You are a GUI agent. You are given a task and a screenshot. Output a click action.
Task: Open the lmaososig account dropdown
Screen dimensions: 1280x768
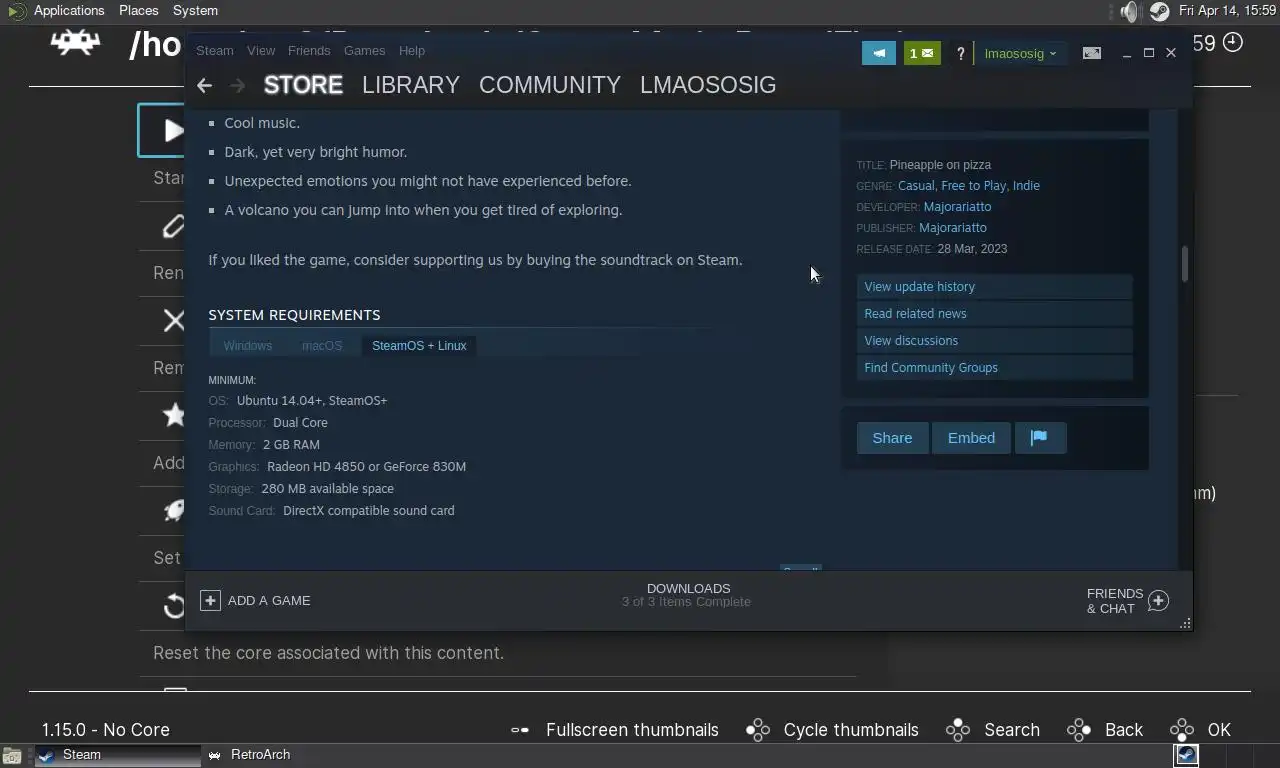coord(1020,53)
